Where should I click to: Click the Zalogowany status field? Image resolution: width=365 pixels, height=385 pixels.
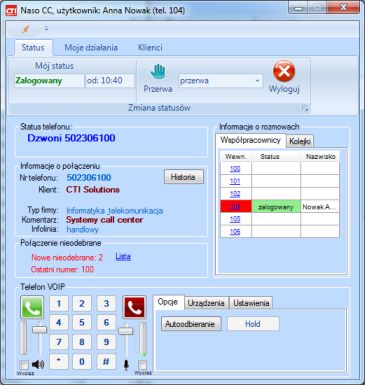click(x=49, y=81)
